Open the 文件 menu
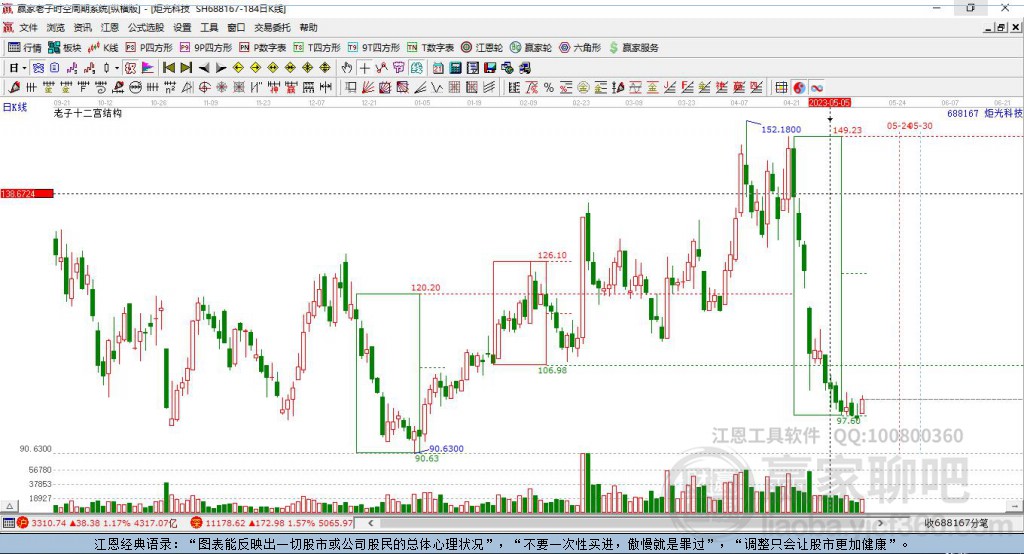Image resolution: width=1024 pixels, height=554 pixels. (28, 27)
